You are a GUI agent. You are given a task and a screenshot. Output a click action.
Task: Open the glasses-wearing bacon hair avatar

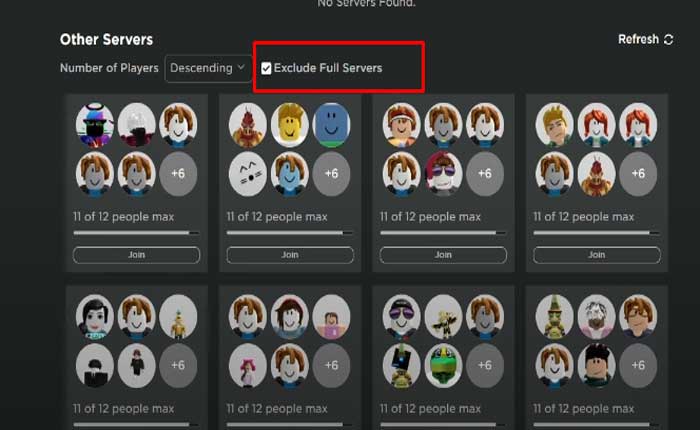(638, 317)
